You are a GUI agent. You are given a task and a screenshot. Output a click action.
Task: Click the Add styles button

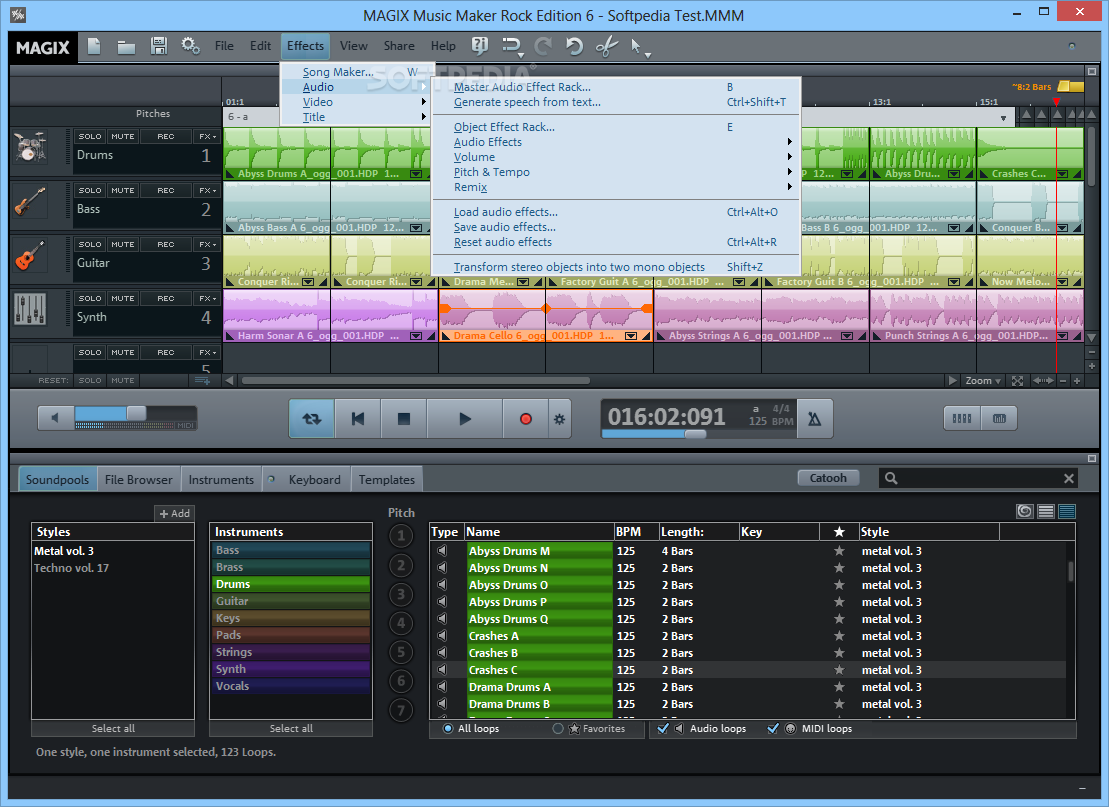(175, 513)
